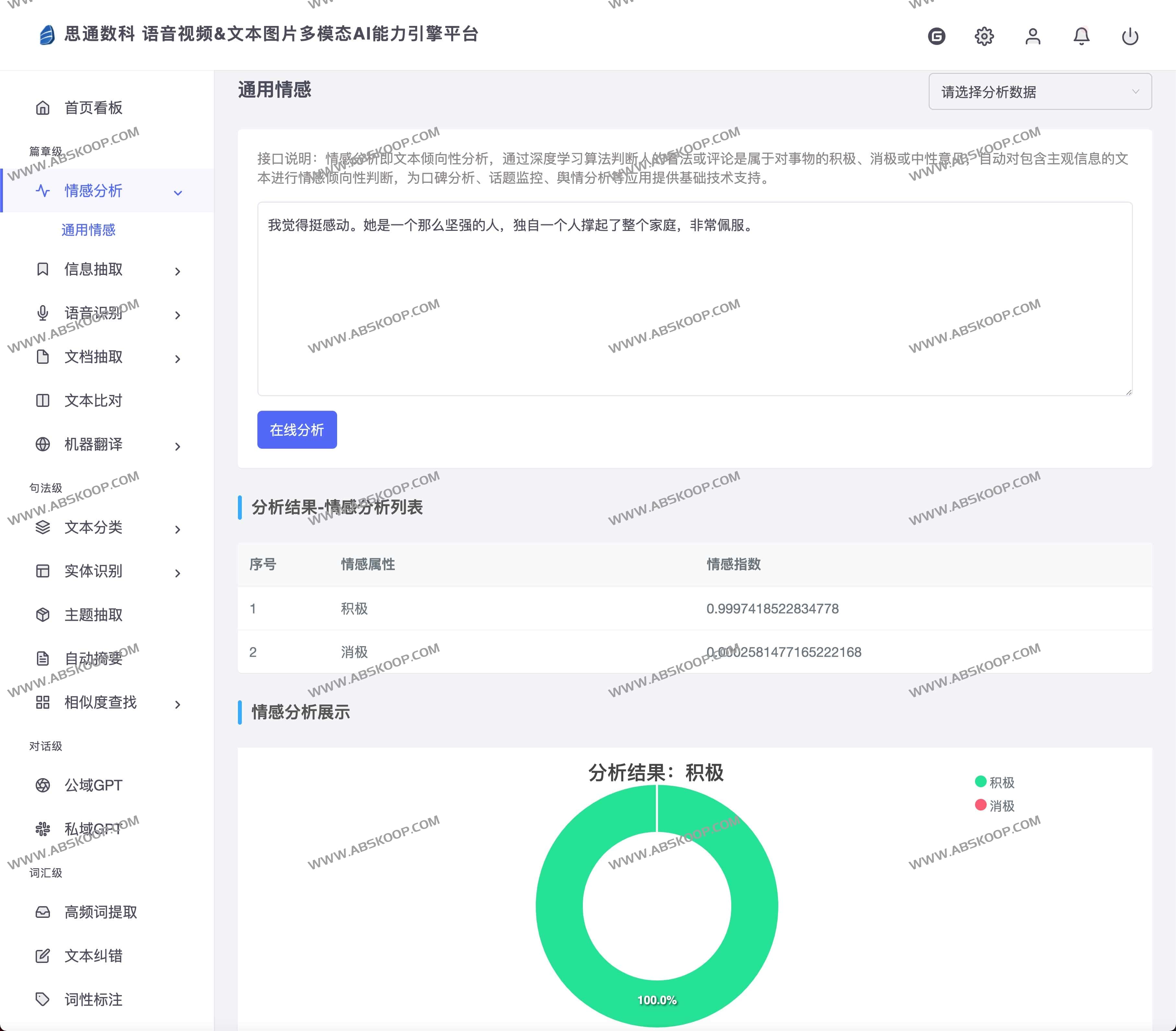Click the 公域GPT icon

[43, 784]
